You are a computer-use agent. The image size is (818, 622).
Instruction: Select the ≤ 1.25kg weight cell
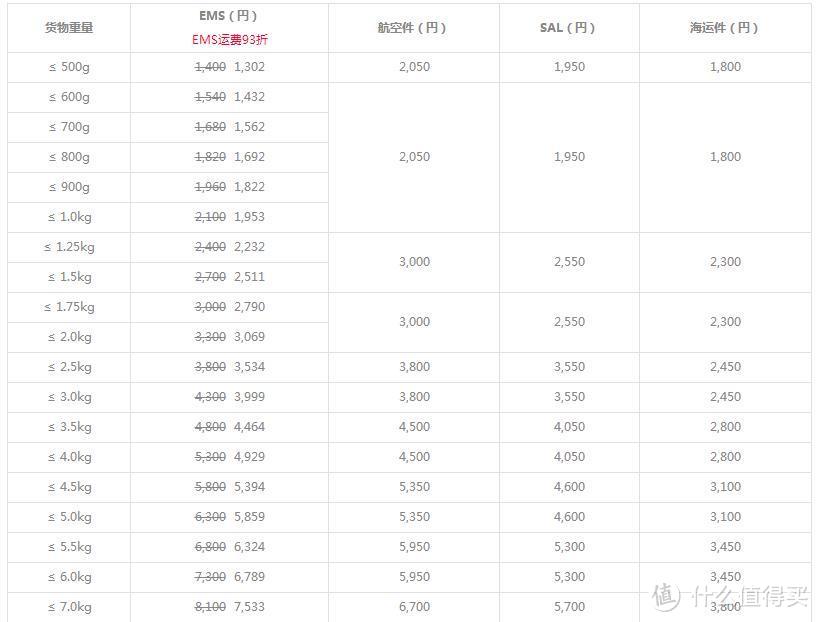tap(69, 247)
